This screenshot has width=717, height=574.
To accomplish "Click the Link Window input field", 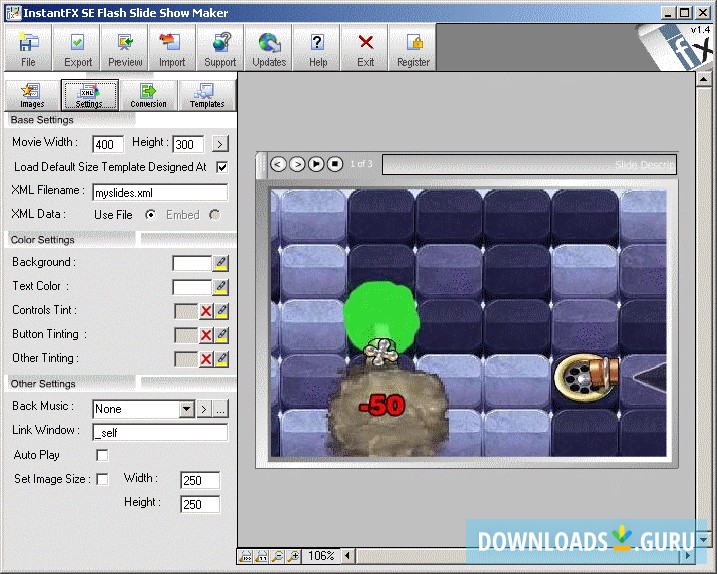I will (x=160, y=432).
